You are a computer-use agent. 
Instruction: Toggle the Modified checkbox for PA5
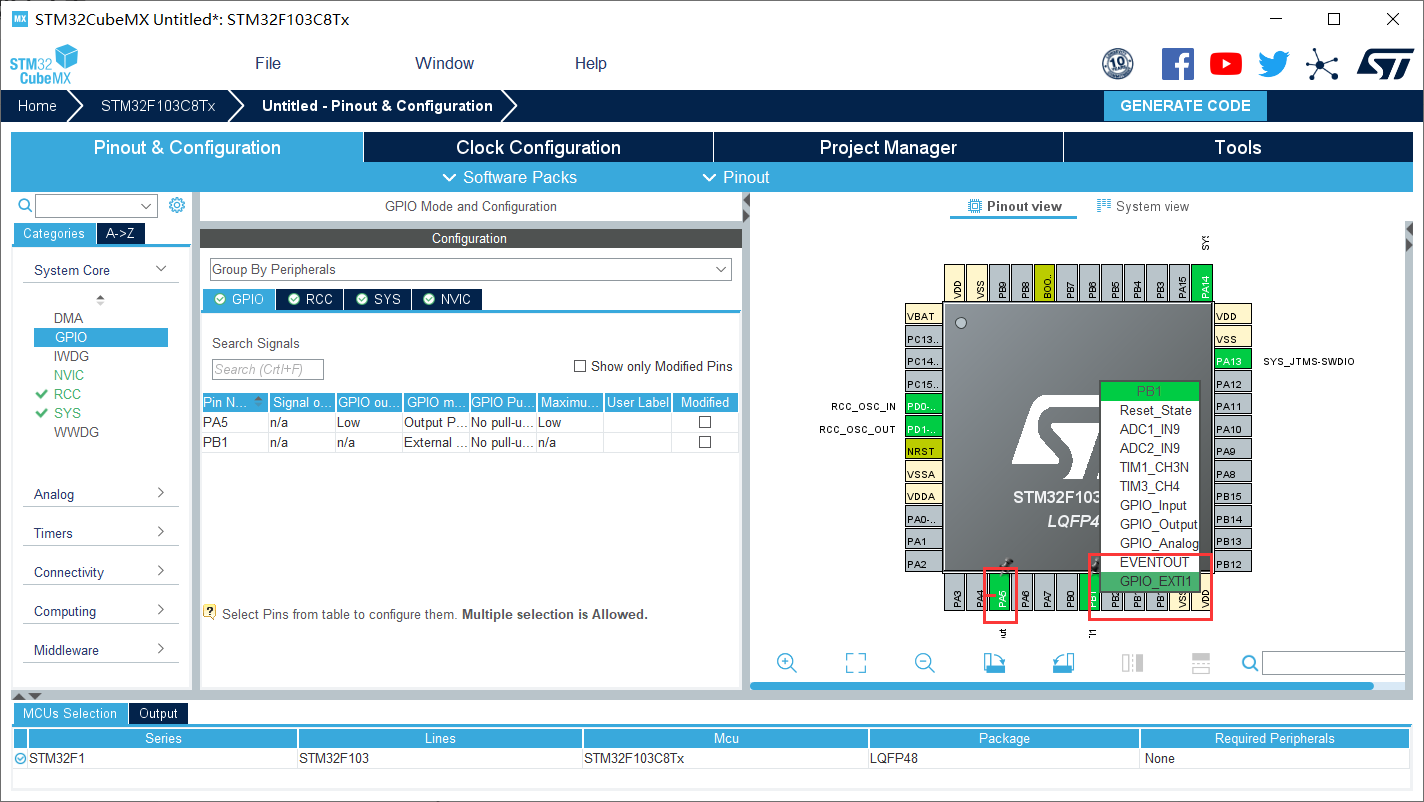coord(705,422)
